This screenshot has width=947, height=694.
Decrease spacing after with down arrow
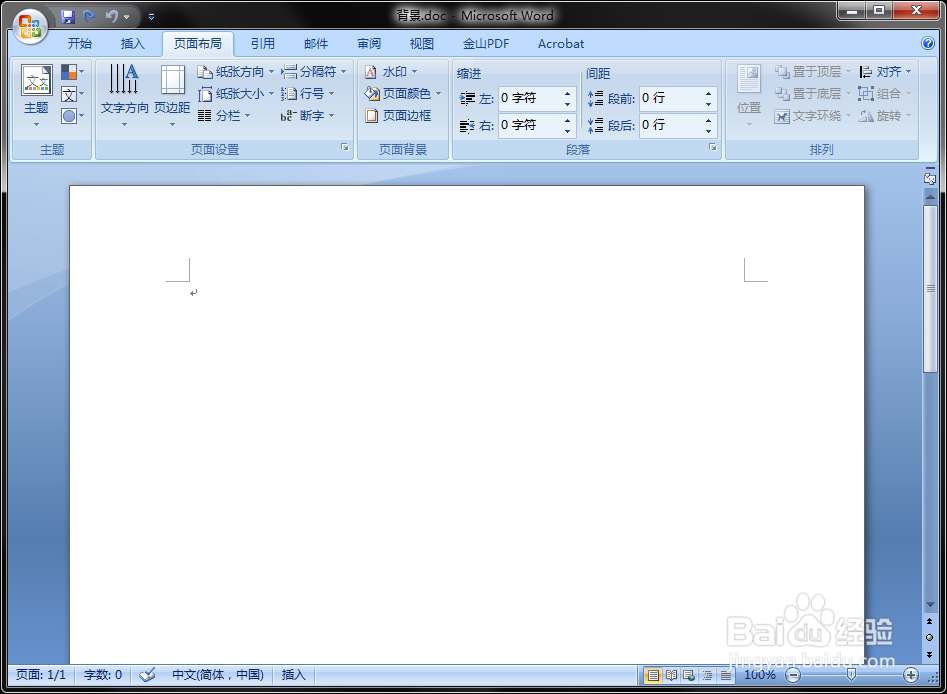(708, 131)
